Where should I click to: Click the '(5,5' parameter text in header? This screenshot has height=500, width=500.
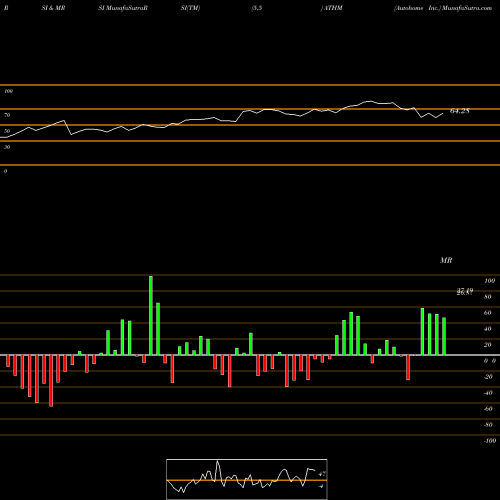point(257,8)
